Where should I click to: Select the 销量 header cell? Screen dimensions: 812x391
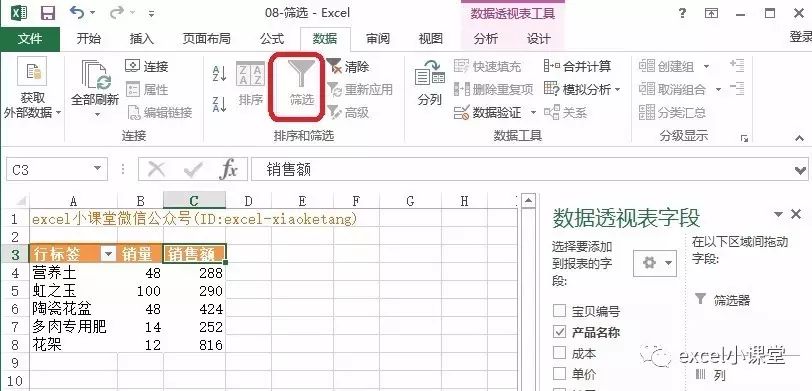point(140,253)
